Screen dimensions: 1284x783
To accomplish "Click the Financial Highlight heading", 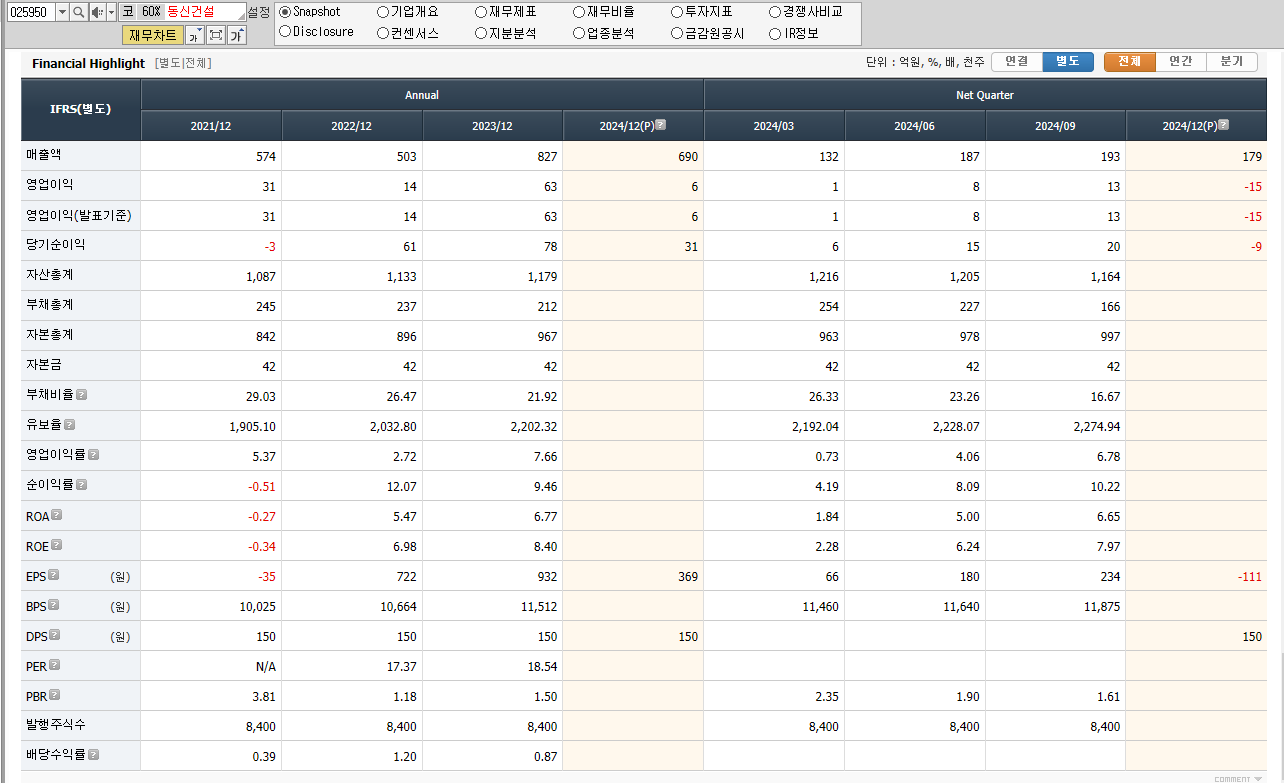I will click(x=88, y=63).
